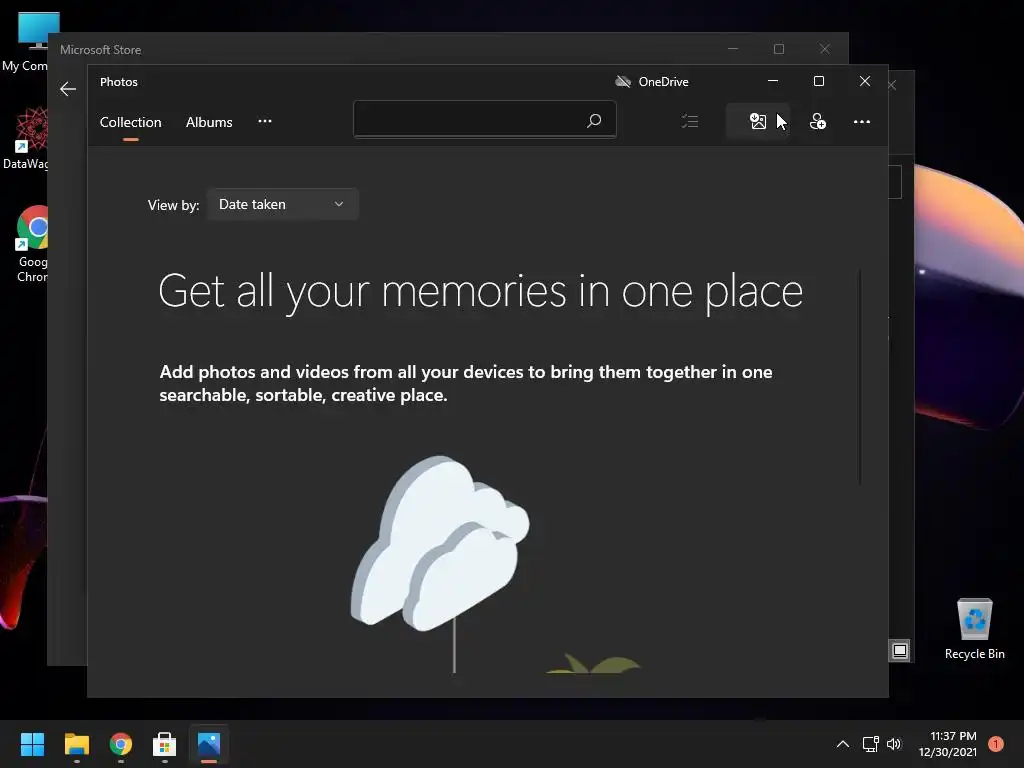The image size is (1024, 768).
Task: Switch to the Albums tab
Action: (209, 122)
